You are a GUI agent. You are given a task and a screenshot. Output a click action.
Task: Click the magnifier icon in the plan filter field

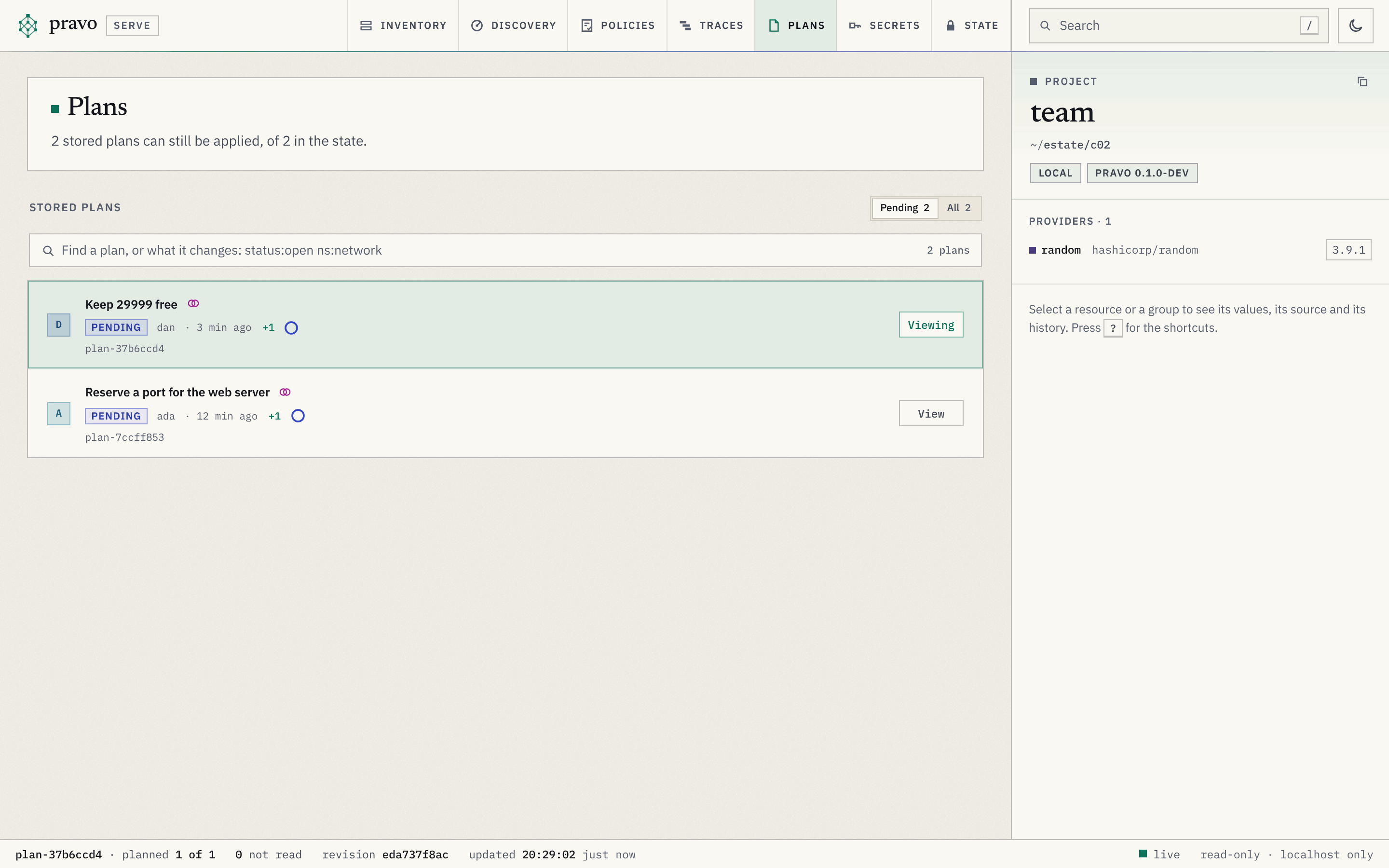pos(48,251)
